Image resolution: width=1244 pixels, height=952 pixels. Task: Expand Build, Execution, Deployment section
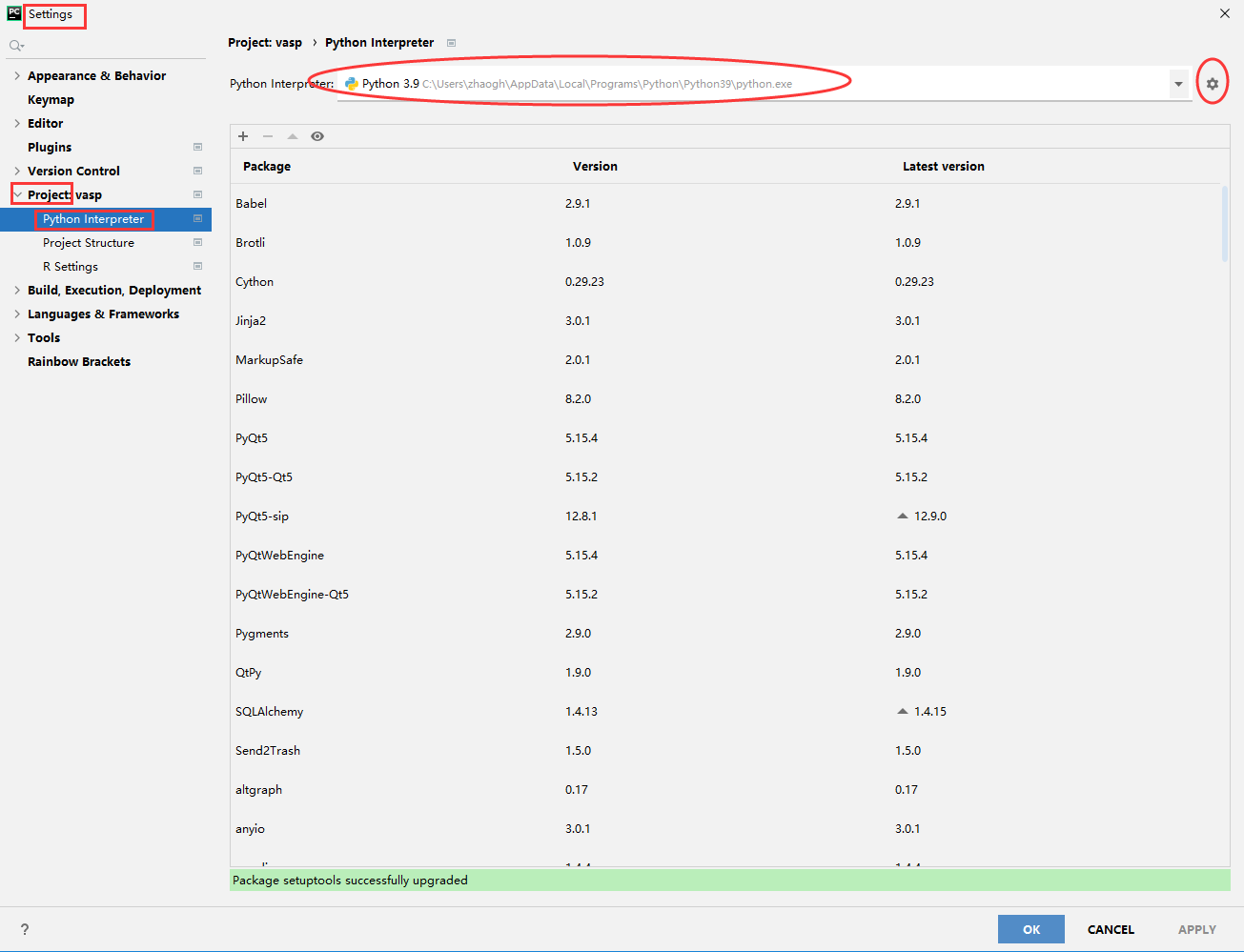(x=17, y=290)
